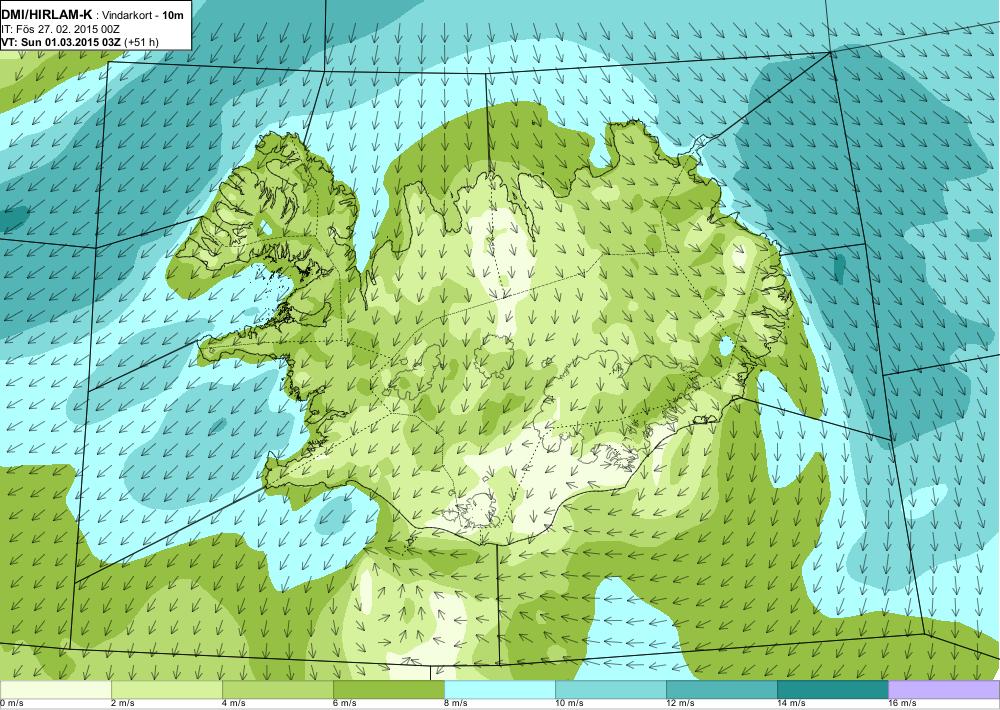Screen dimensions: 1000x710
Task: Pick the 4–6 m/s green legend swatch
Action: click(277, 690)
